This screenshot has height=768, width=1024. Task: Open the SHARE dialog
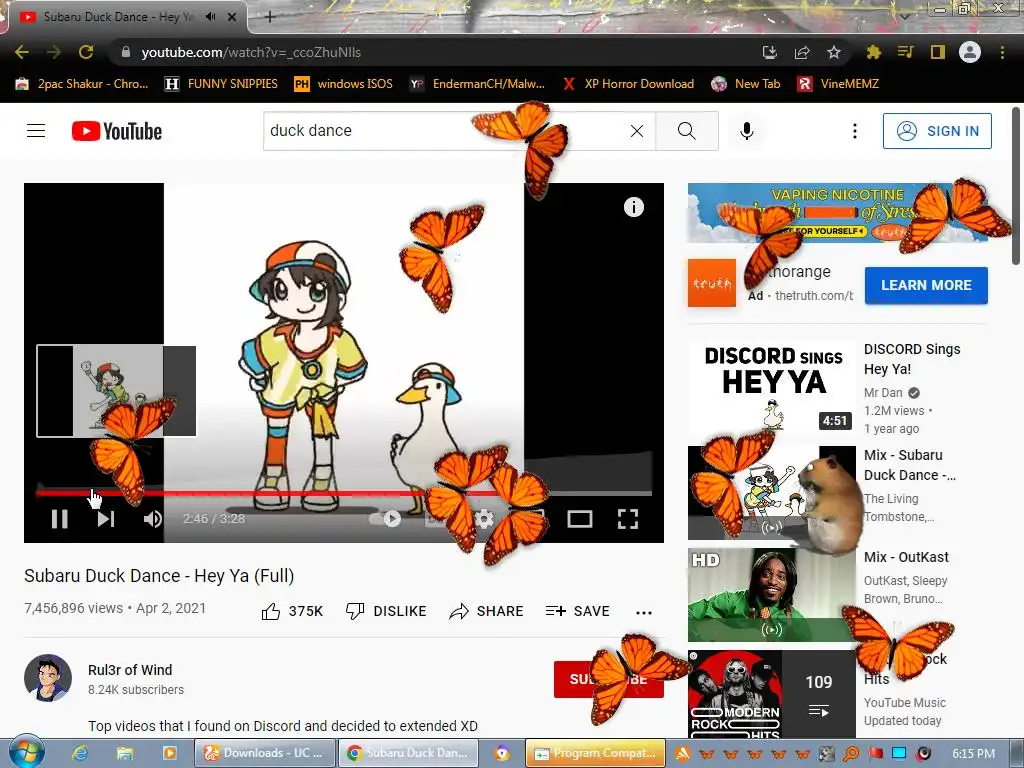click(487, 611)
